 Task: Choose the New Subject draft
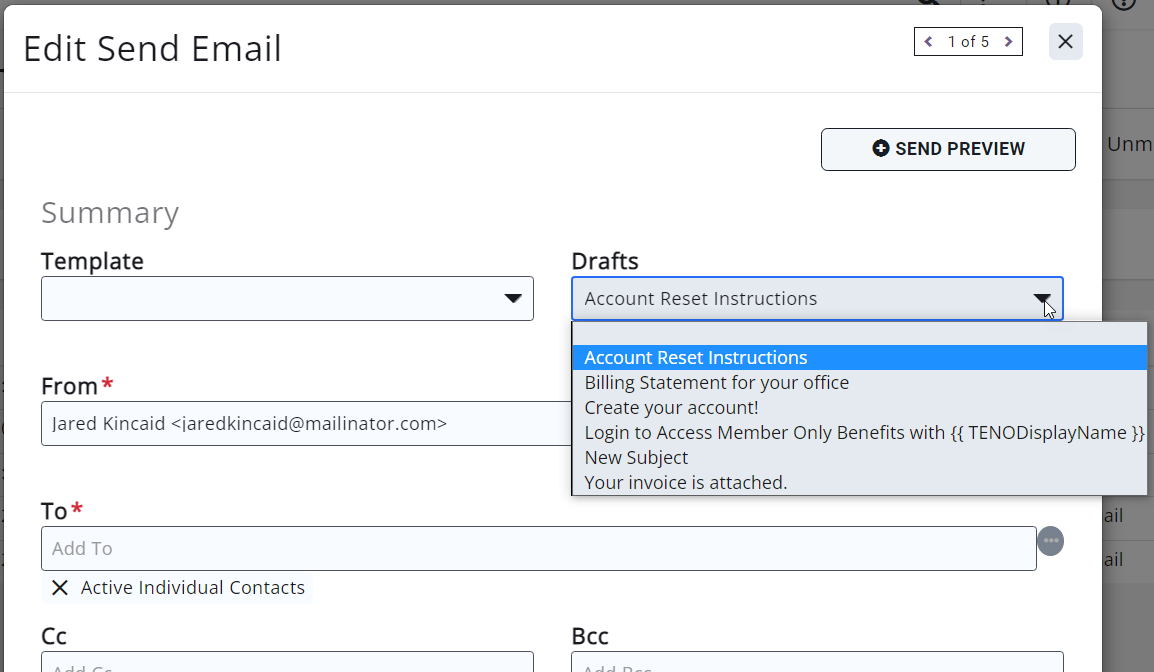tap(636, 458)
